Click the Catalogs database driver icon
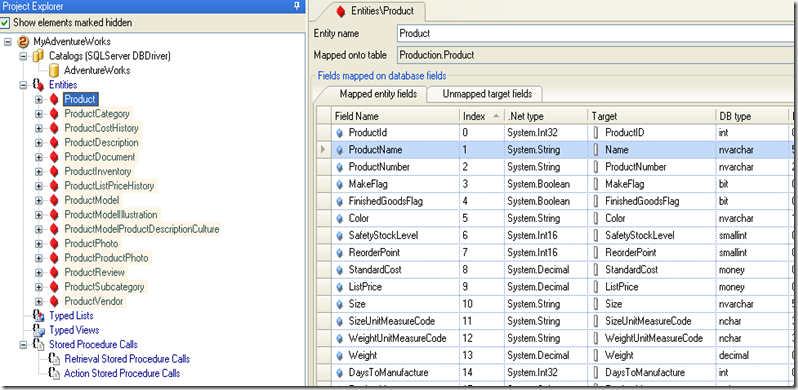 38,56
